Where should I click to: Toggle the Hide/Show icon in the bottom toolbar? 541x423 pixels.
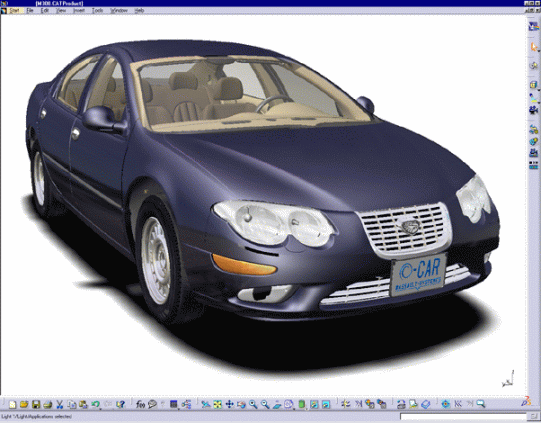pyautogui.click(x=314, y=404)
